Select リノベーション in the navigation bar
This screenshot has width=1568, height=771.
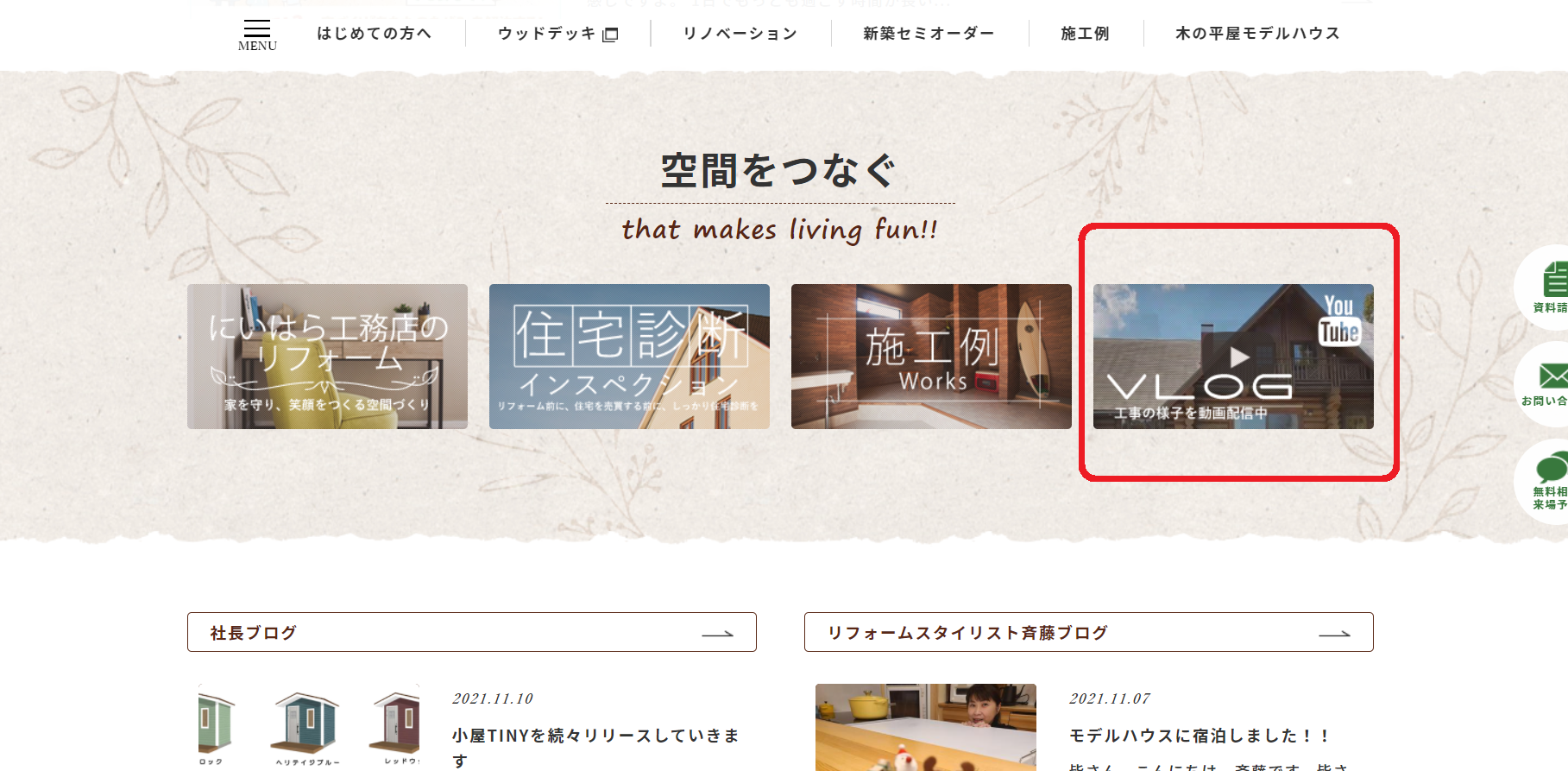(740, 34)
